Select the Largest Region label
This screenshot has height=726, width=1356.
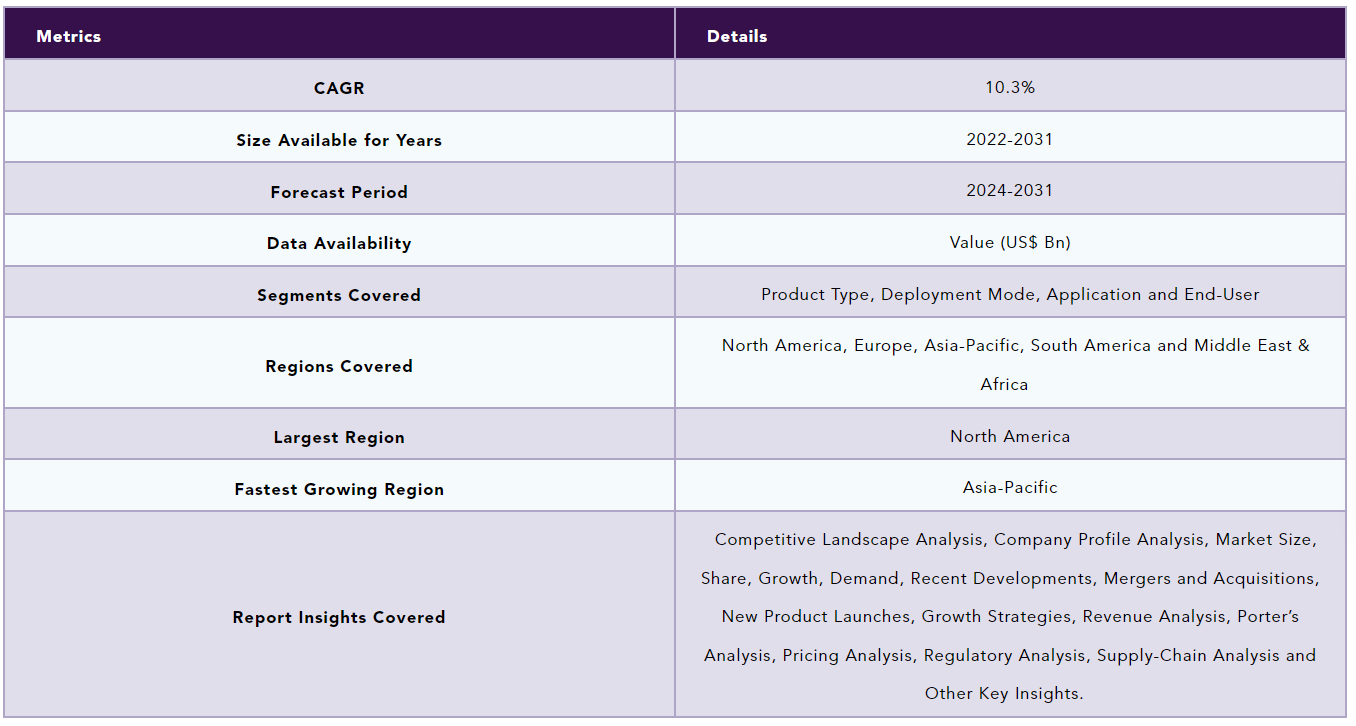[339, 437]
